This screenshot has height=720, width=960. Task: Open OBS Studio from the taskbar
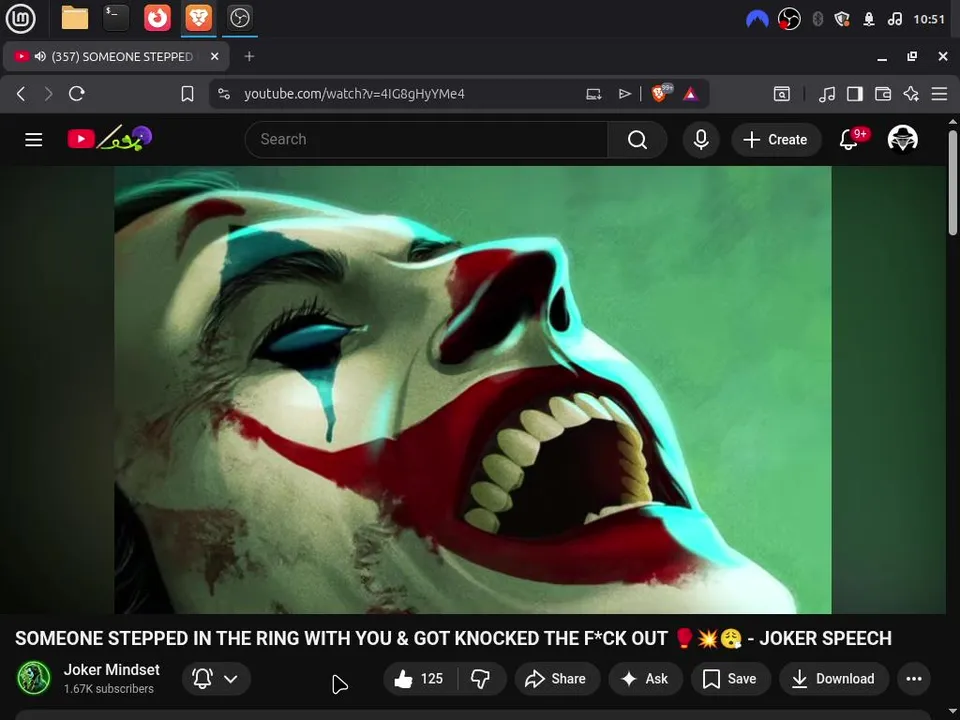point(239,18)
